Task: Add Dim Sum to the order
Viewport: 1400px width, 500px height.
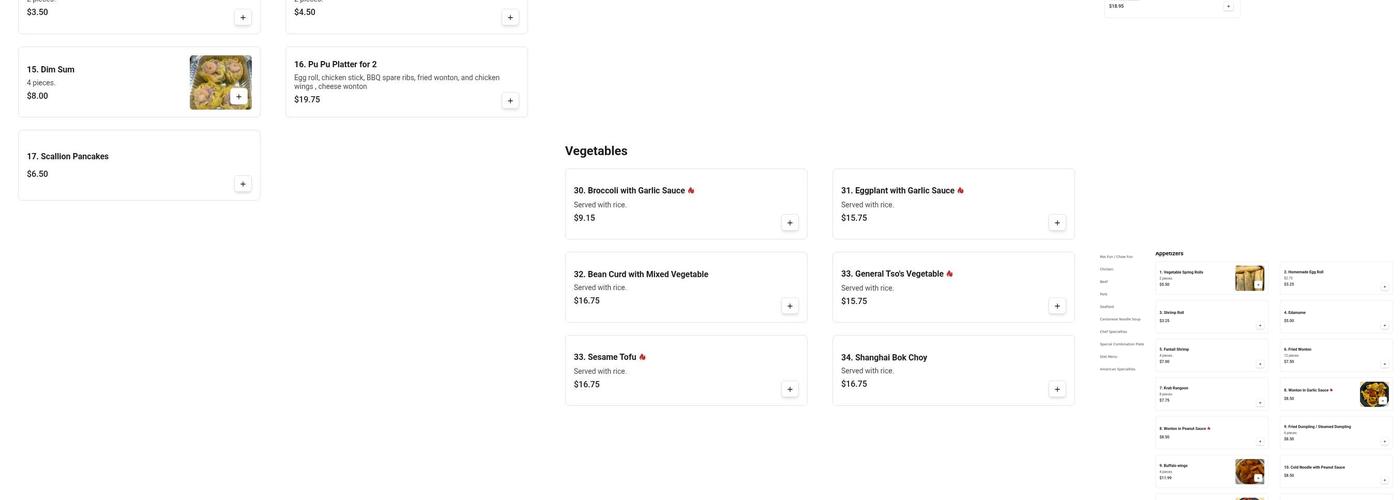Action: (239, 97)
